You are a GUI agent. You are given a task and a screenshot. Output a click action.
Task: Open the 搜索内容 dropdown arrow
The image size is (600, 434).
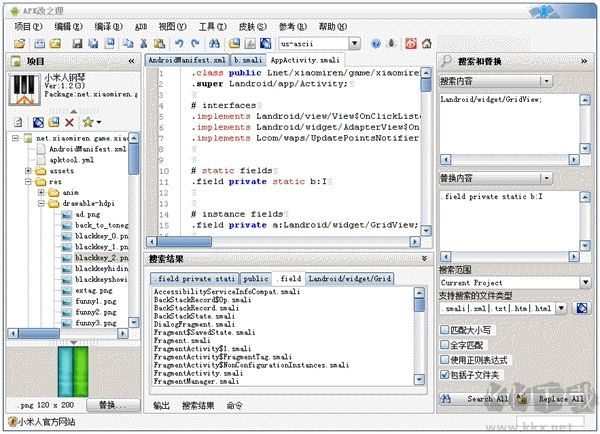click(546, 81)
